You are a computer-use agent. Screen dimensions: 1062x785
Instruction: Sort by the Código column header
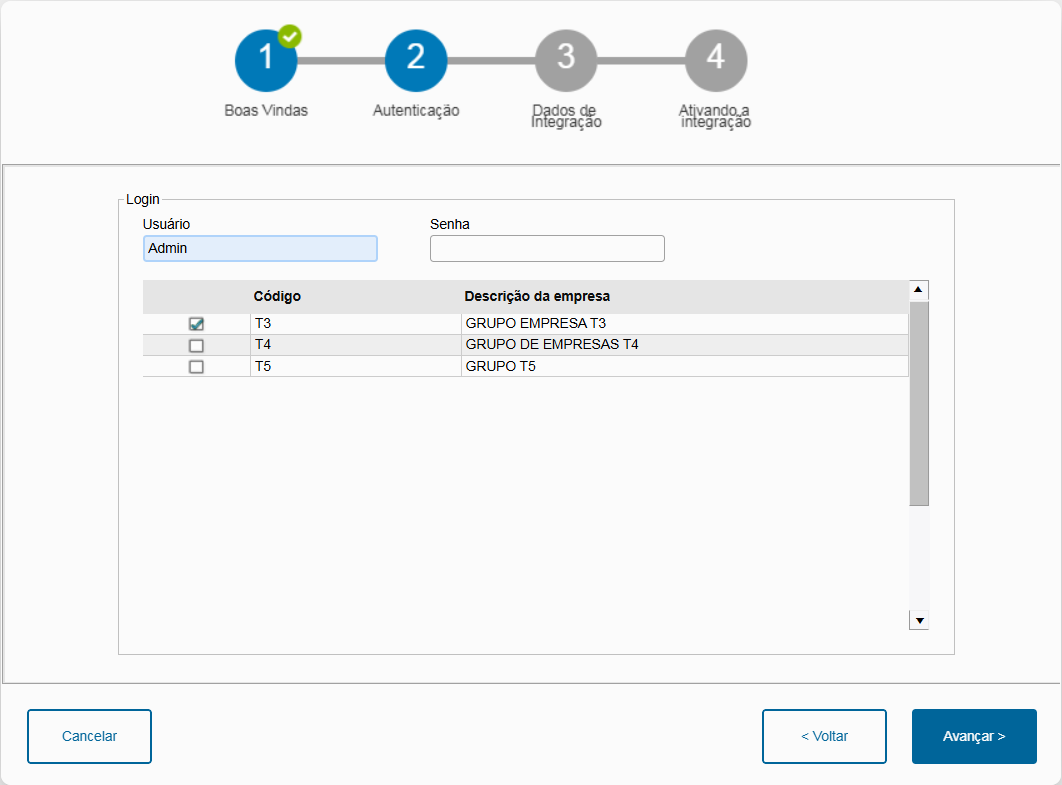coord(277,297)
